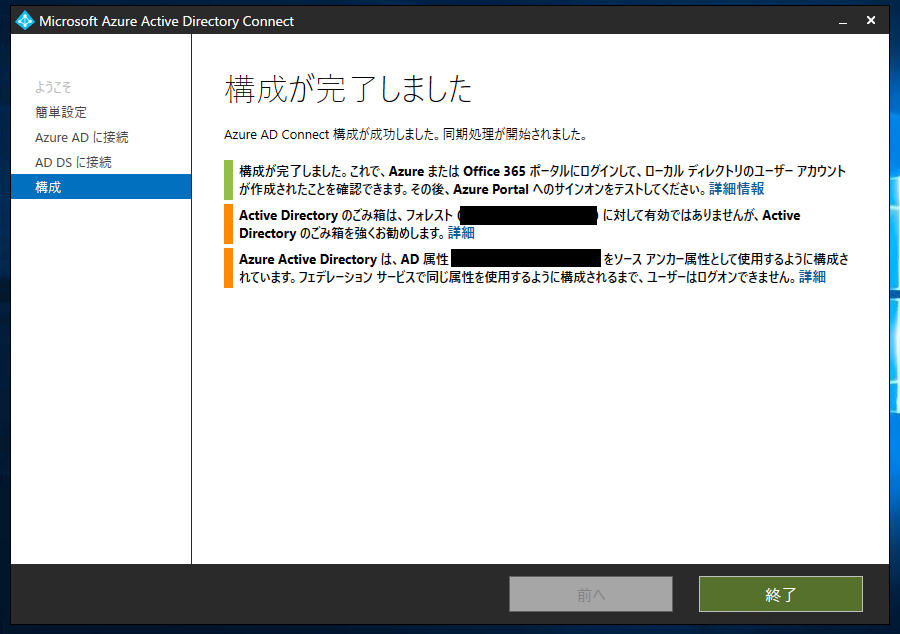The width and height of the screenshot is (900, 634).
Task: Open the 詳細 link for source anchor attribute
Action: click(x=812, y=277)
